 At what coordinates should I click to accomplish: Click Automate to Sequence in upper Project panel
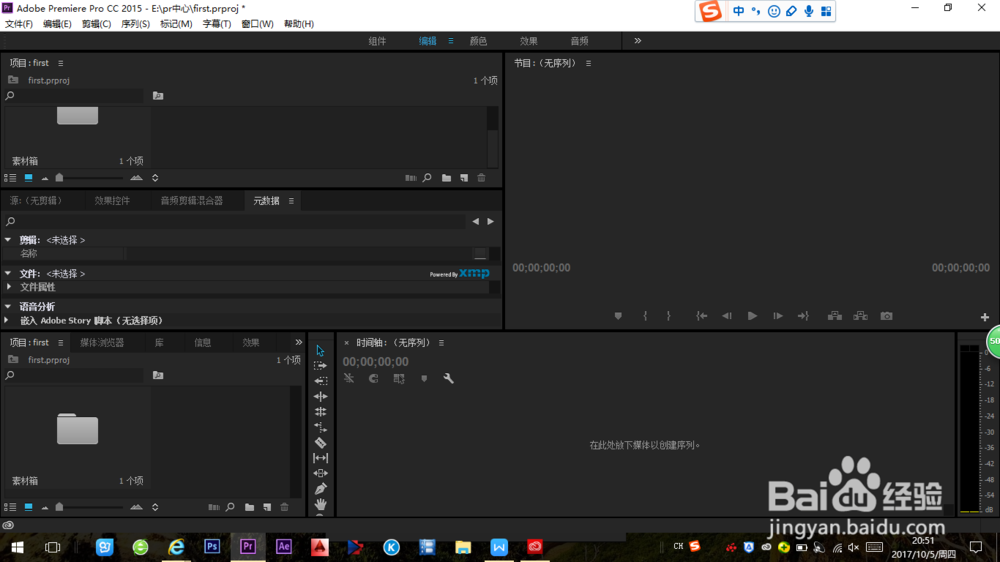click(x=411, y=178)
